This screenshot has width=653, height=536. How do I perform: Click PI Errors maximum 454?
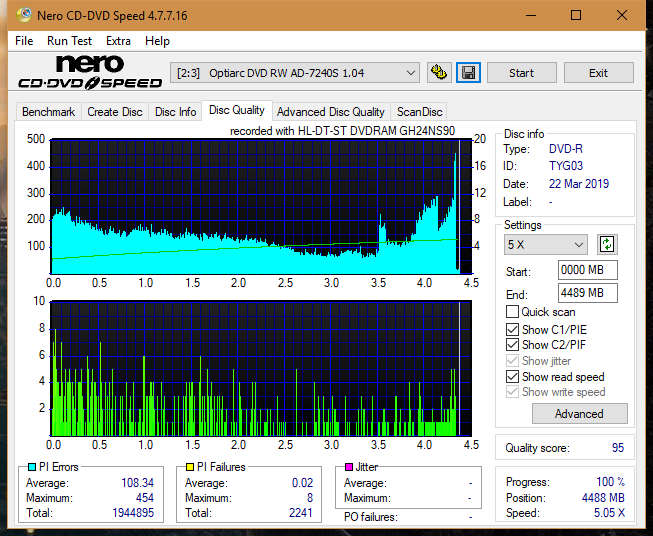(145, 498)
